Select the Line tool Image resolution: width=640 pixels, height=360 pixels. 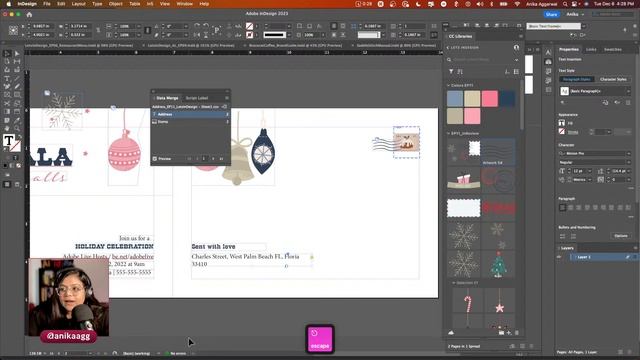(17, 78)
